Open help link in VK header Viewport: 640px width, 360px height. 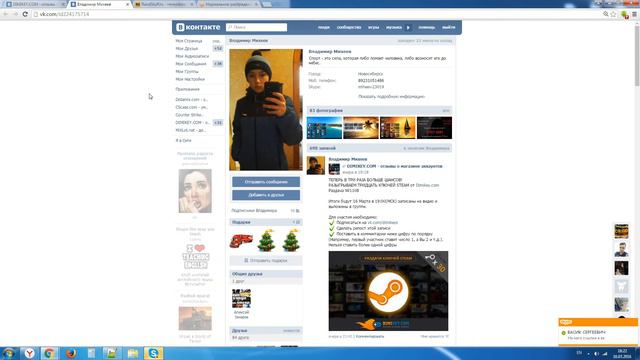427,27
